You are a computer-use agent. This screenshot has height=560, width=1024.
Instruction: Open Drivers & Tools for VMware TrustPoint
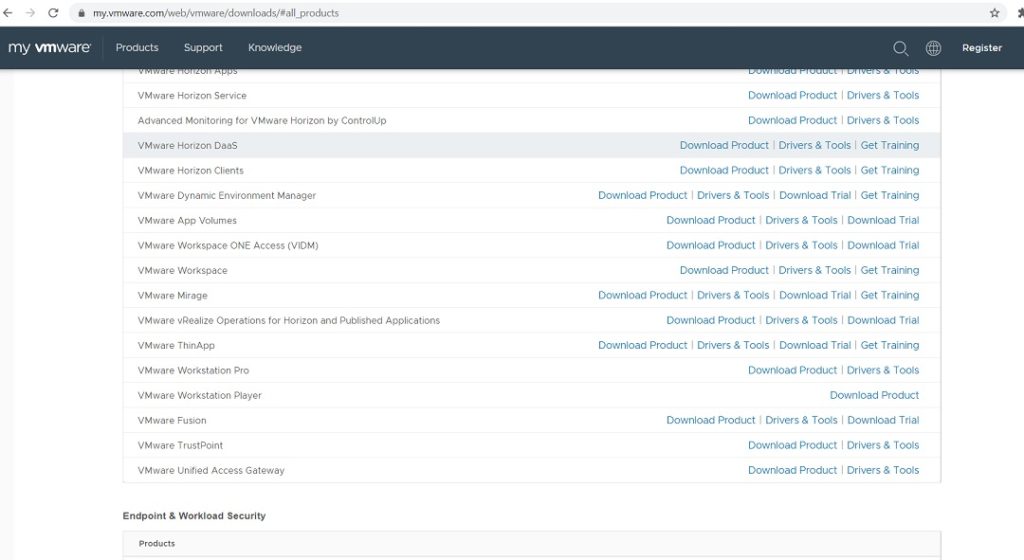tap(883, 445)
